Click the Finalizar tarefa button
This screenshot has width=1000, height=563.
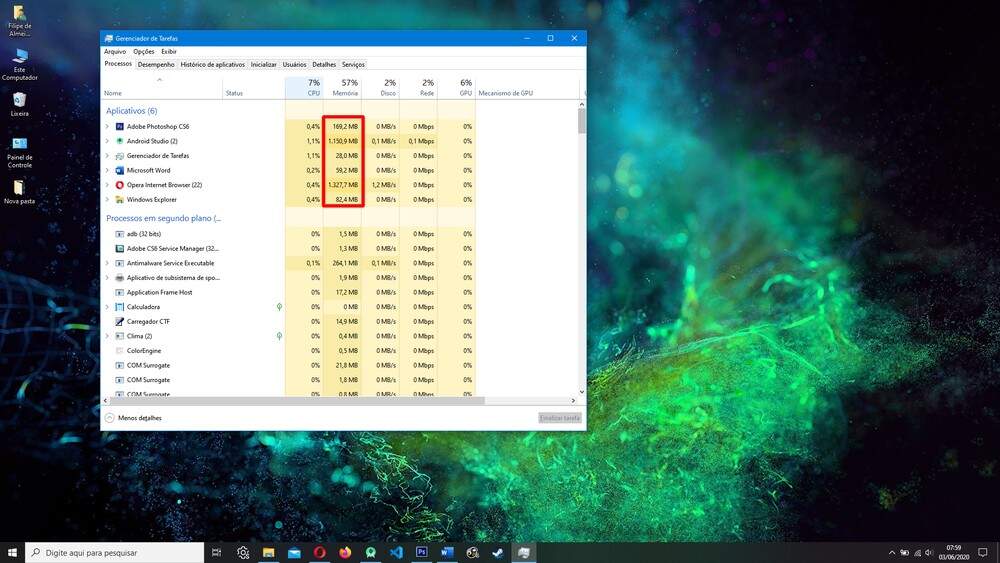[x=559, y=418]
